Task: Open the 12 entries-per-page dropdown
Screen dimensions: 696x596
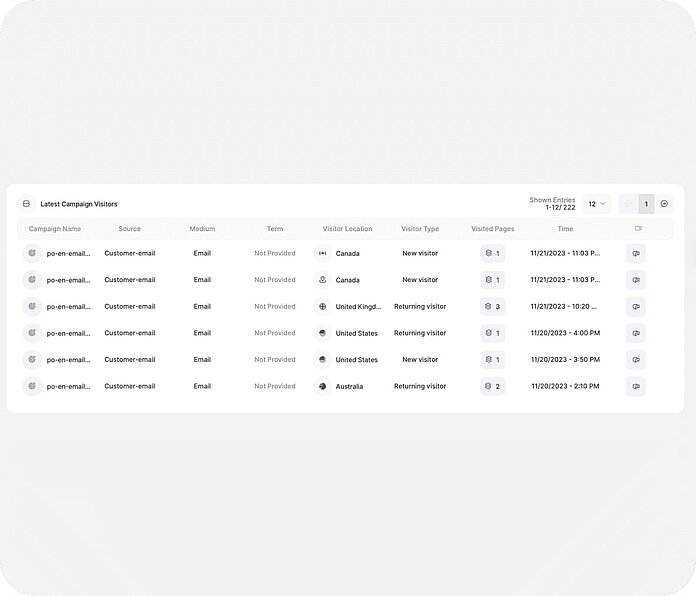Action: (597, 204)
